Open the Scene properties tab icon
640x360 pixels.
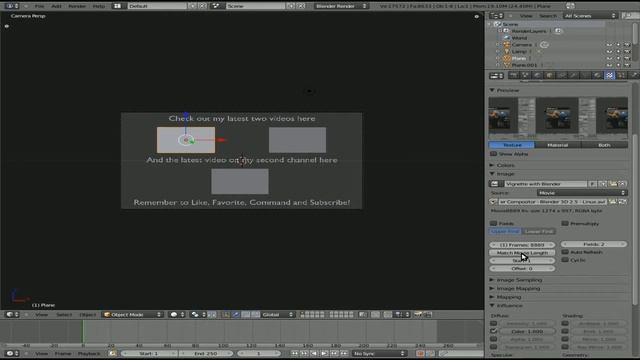(x=525, y=76)
